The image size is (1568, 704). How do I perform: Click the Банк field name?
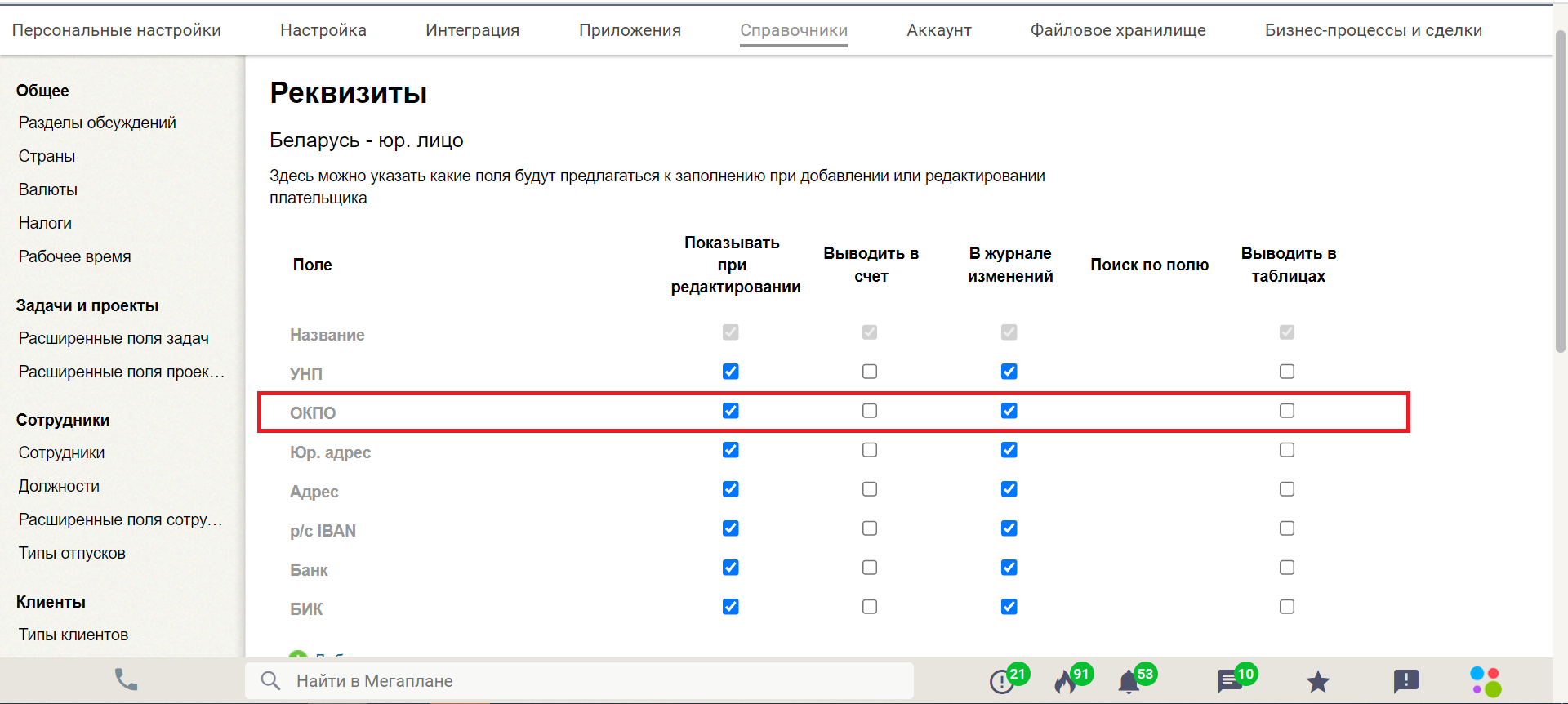309,570
